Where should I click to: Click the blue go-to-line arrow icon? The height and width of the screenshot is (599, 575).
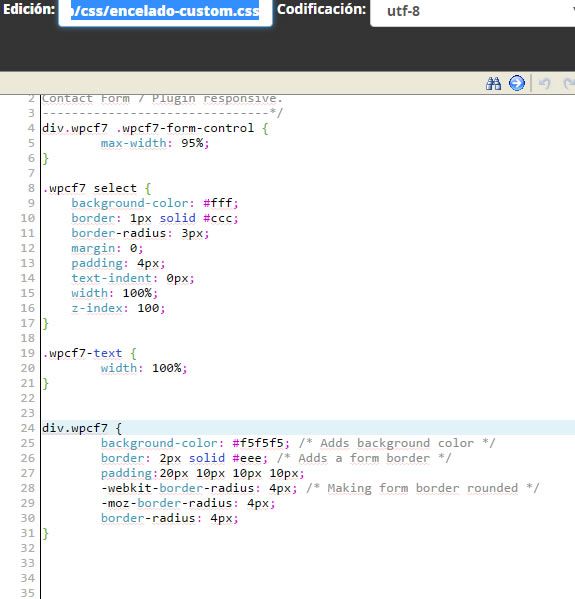coord(517,83)
